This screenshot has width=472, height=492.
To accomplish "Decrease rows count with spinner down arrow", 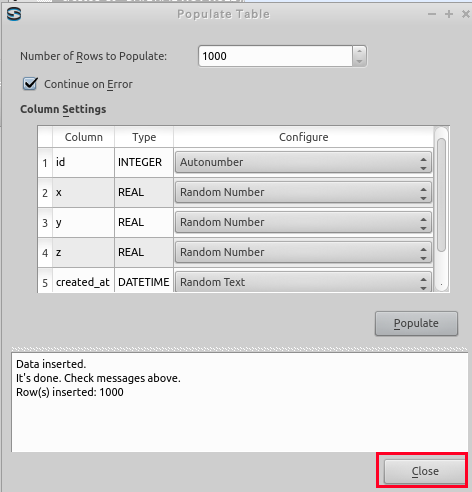I will point(359,61).
